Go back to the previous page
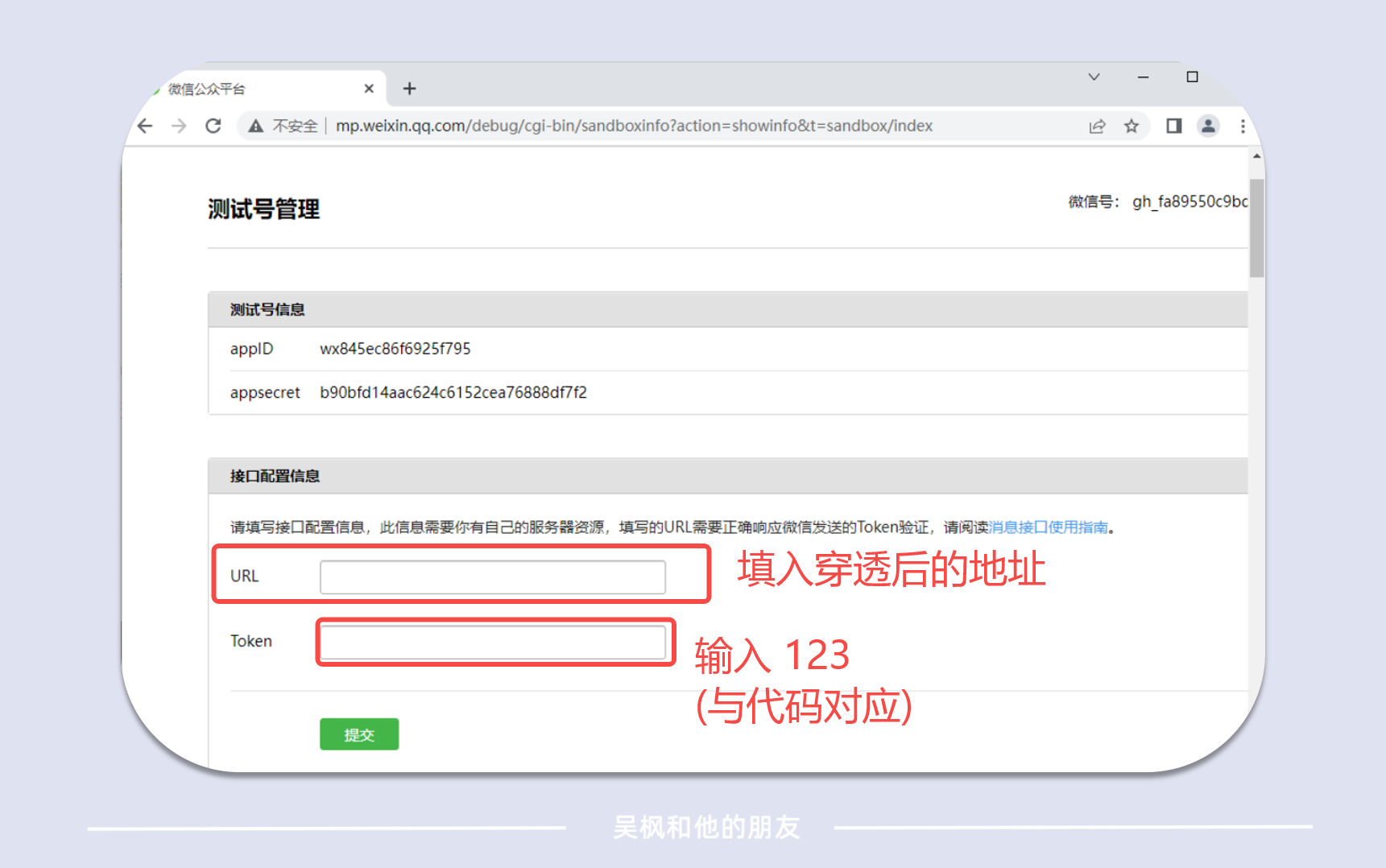The height and width of the screenshot is (868, 1386). (145, 126)
